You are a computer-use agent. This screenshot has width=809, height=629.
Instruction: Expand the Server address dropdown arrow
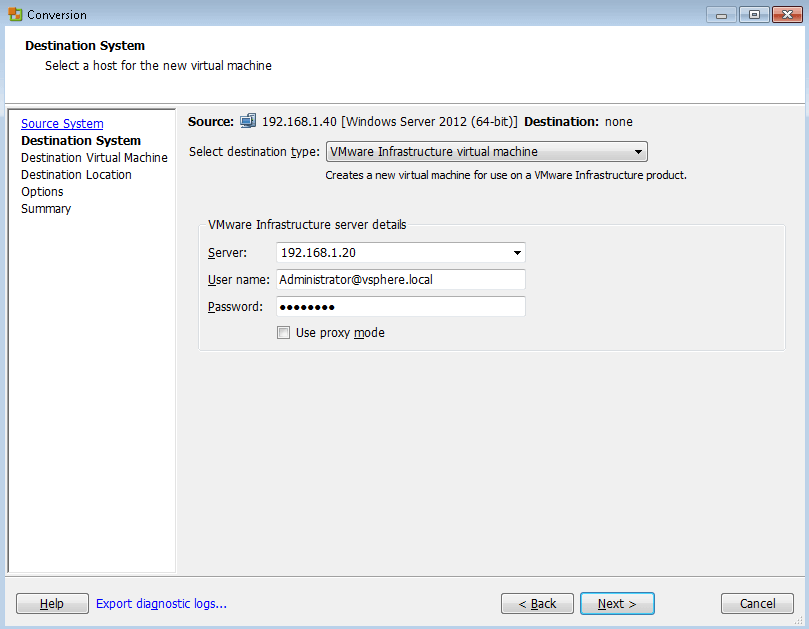[517, 253]
